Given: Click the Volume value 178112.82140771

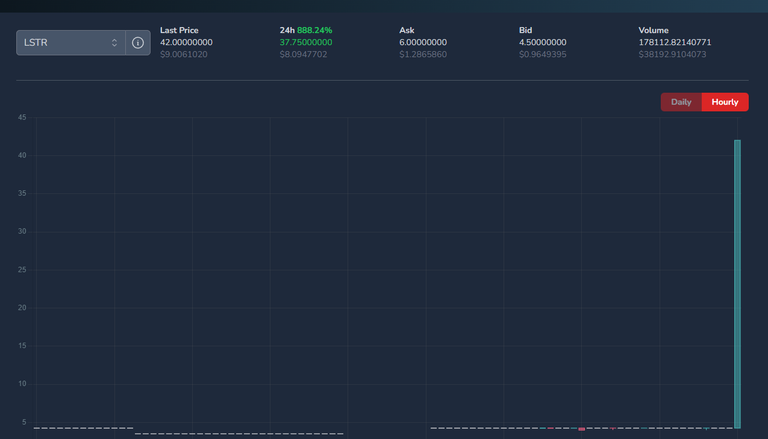Looking at the screenshot, I should 675,42.
